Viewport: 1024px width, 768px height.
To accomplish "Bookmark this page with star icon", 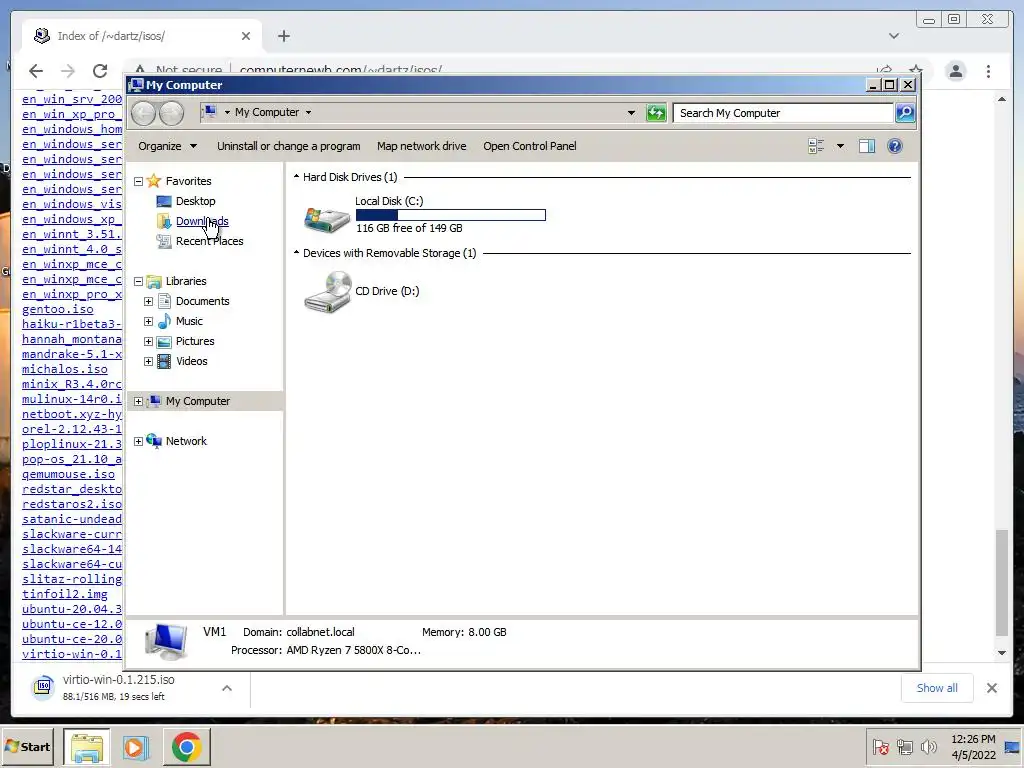I will tap(916, 70).
